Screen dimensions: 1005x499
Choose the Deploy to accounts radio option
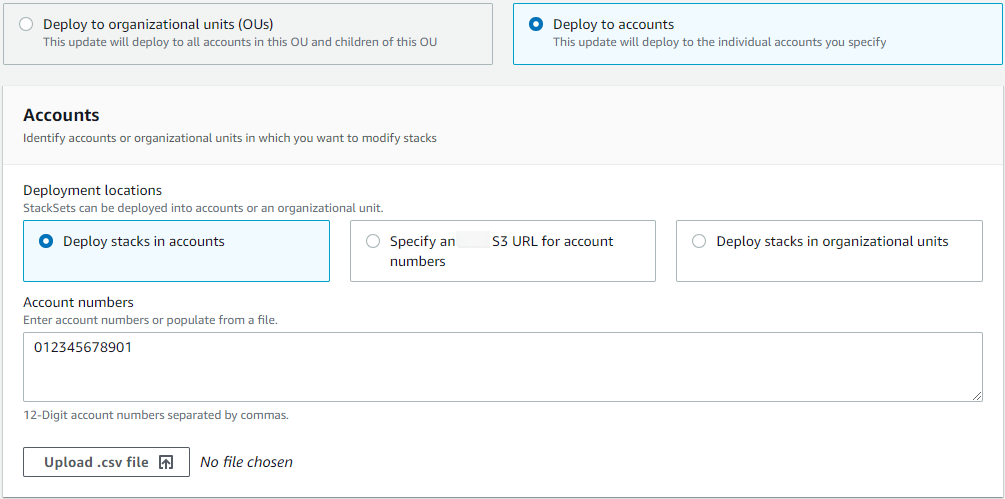point(536,24)
